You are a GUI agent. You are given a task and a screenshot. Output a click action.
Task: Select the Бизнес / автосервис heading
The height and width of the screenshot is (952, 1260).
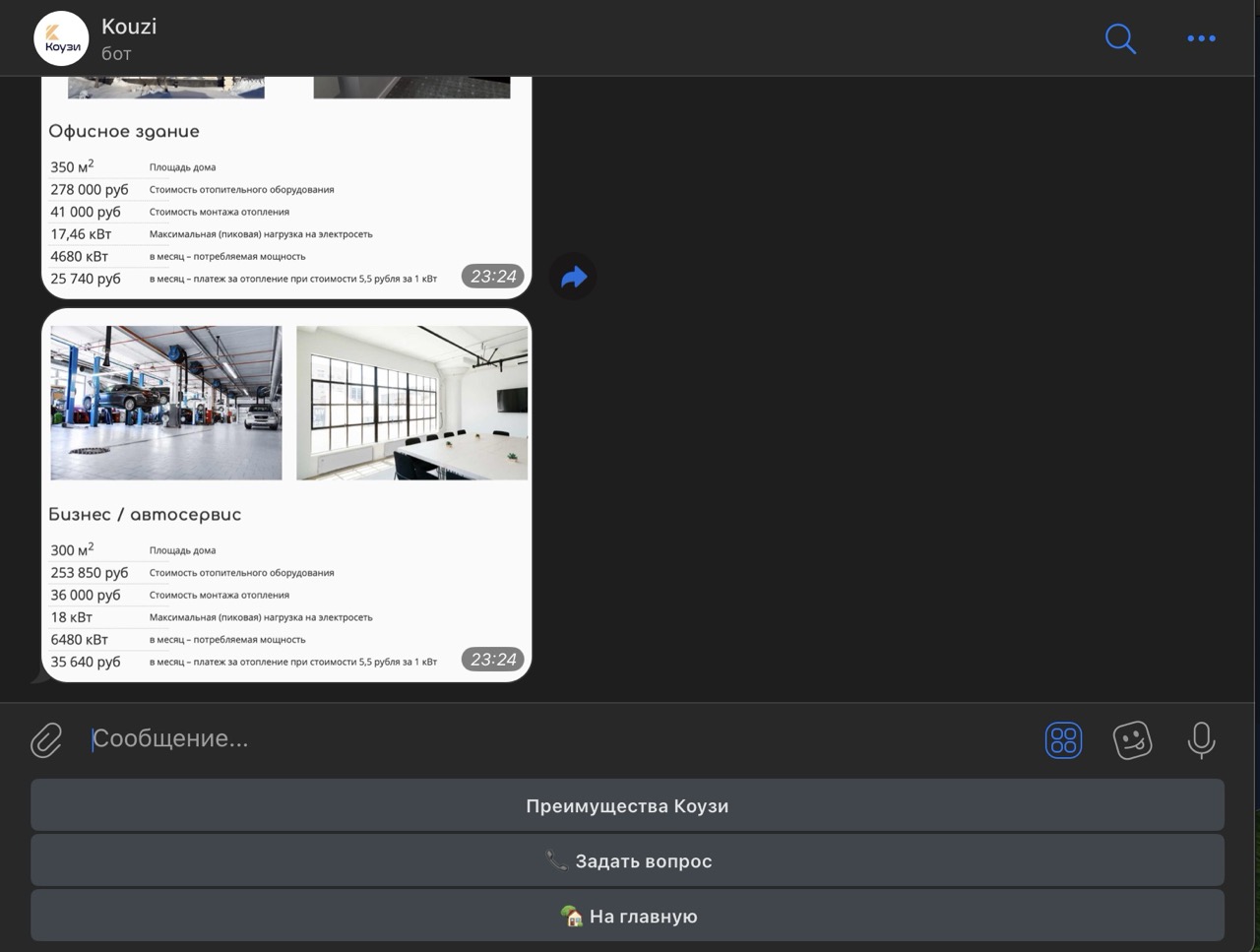click(145, 514)
